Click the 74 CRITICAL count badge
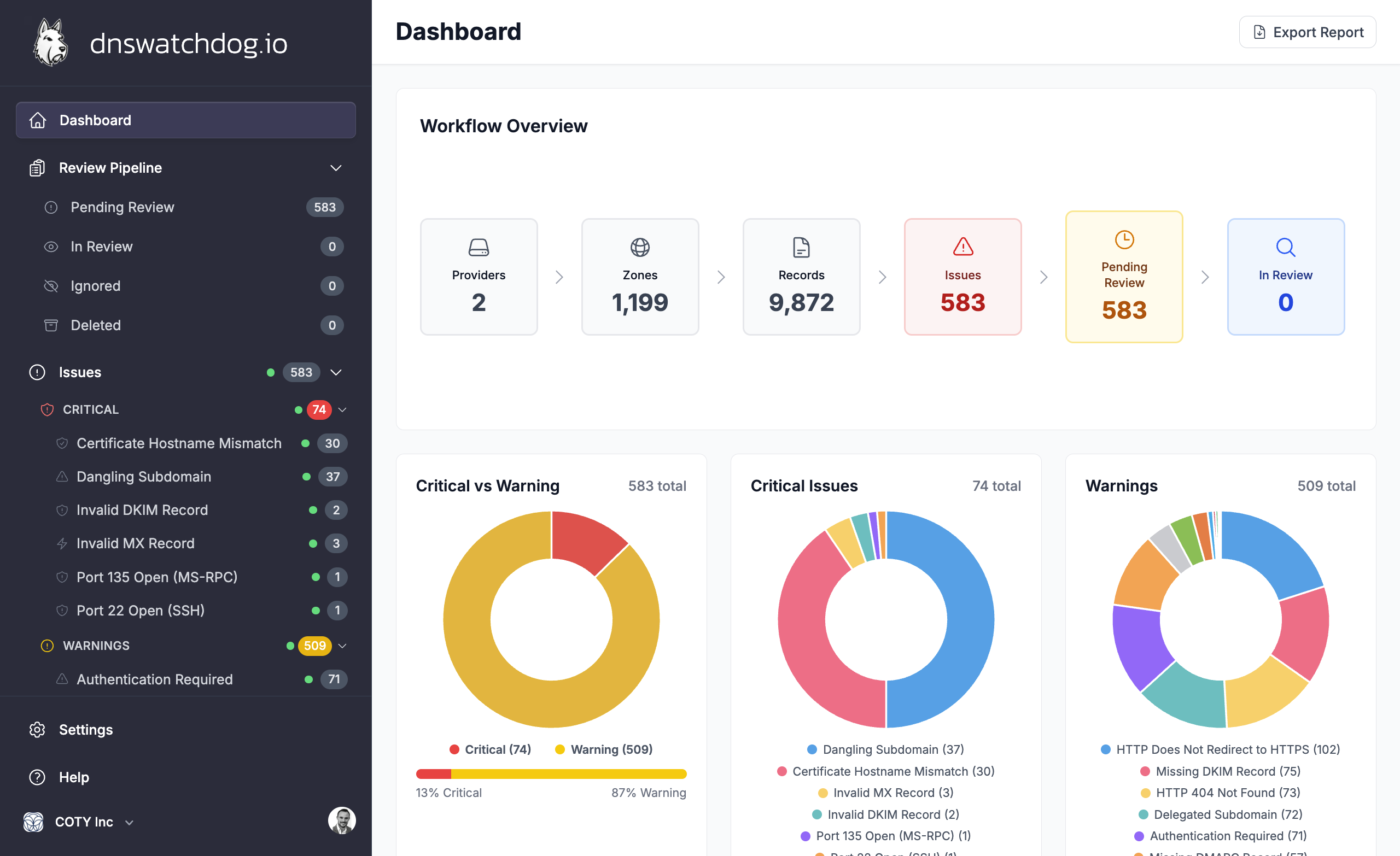 319,410
